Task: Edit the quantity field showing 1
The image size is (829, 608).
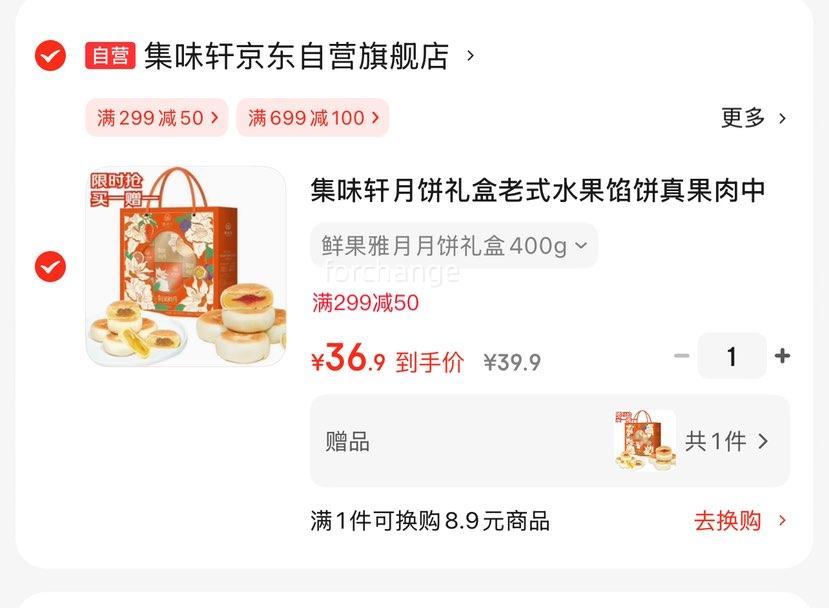Action: [x=732, y=356]
